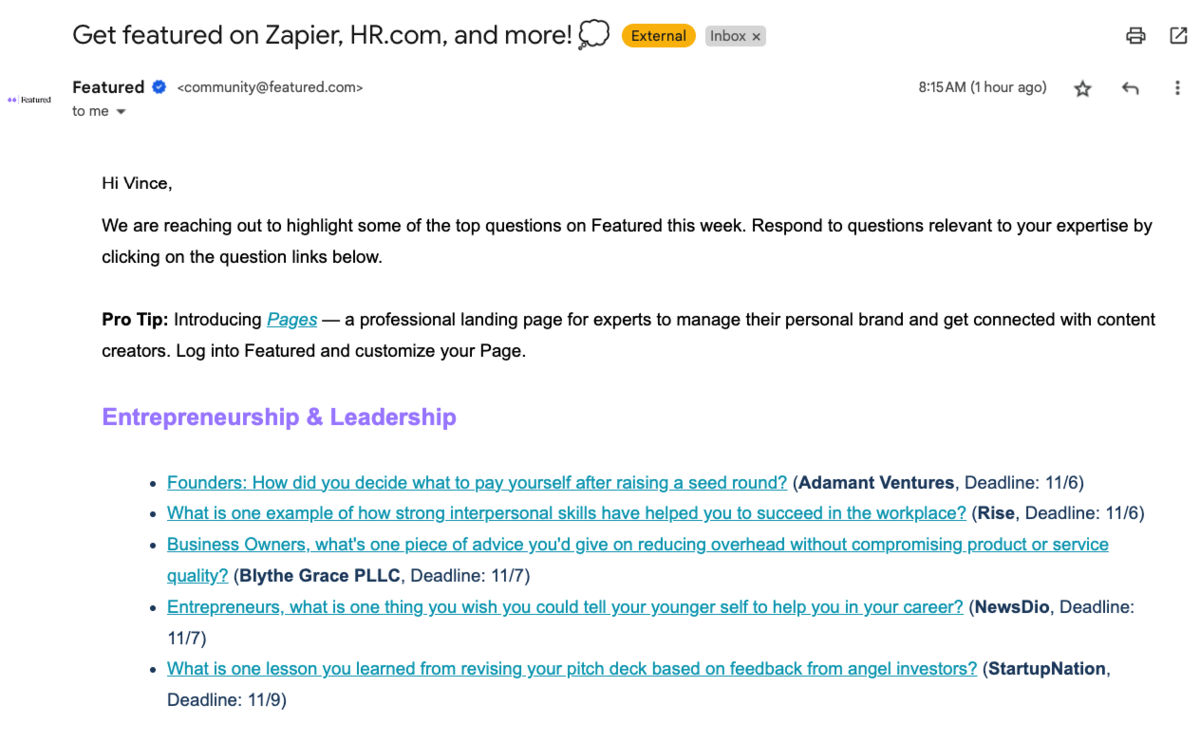Screen dimensions: 1200x742
Task: Click the yellow External tag
Action: 658,36
